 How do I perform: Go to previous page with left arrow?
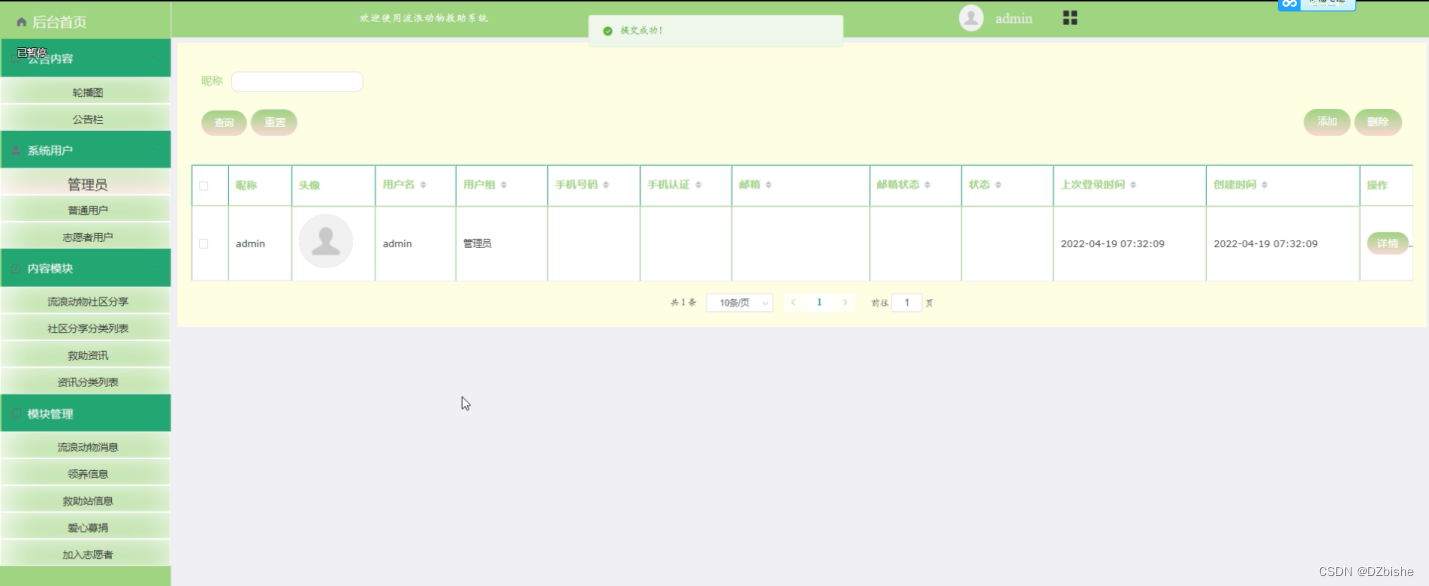click(794, 302)
